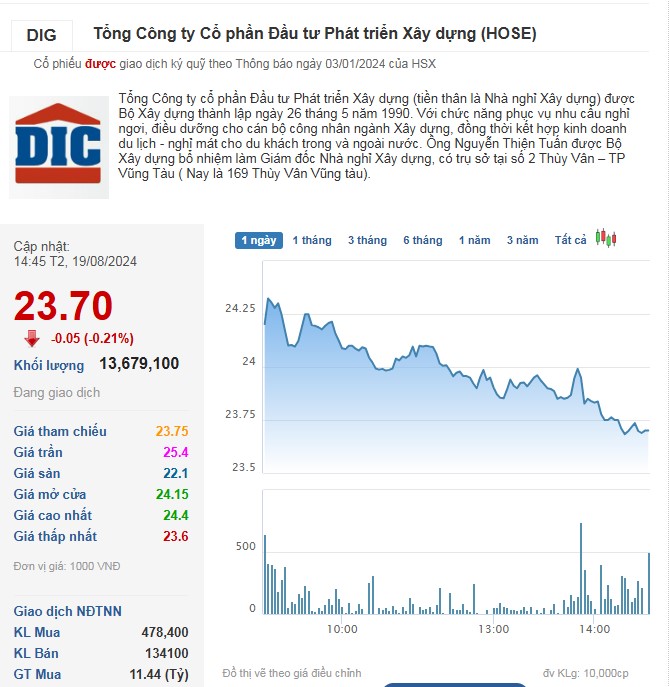The height and width of the screenshot is (687, 670).
Task: Switch chart to candlestick view icon
Action: pos(605,238)
